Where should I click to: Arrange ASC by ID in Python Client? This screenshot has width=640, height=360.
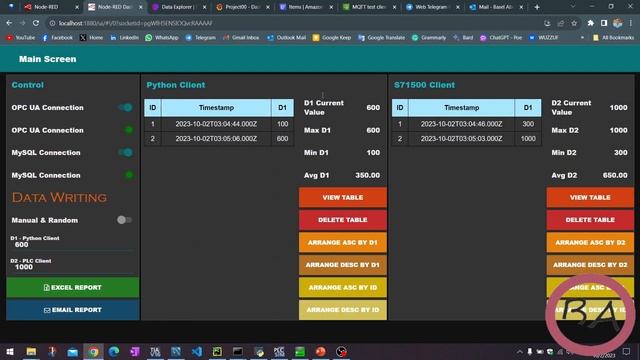pos(342,287)
